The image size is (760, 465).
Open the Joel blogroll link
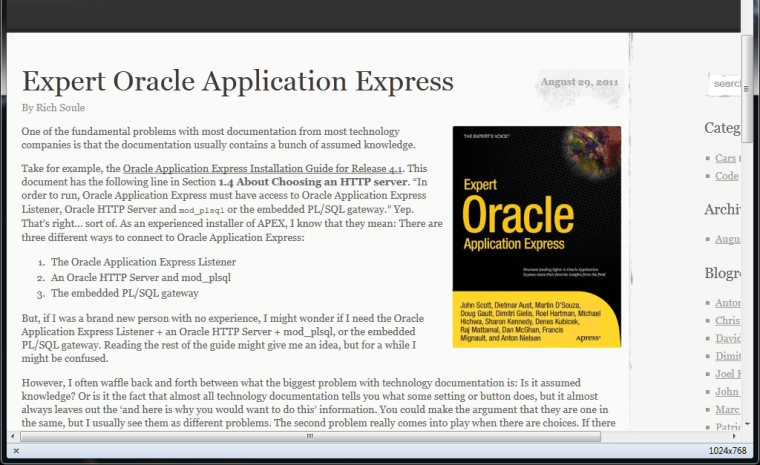tap(728, 374)
